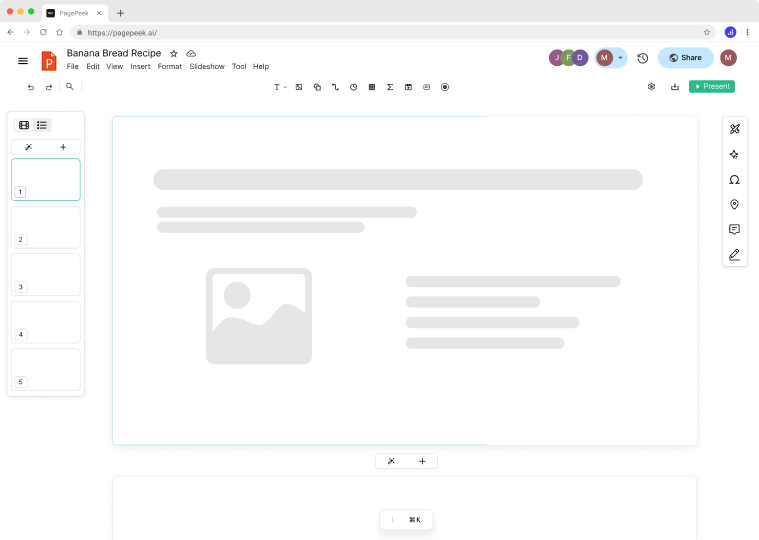Select slide 5 thumbnail

tap(46, 370)
